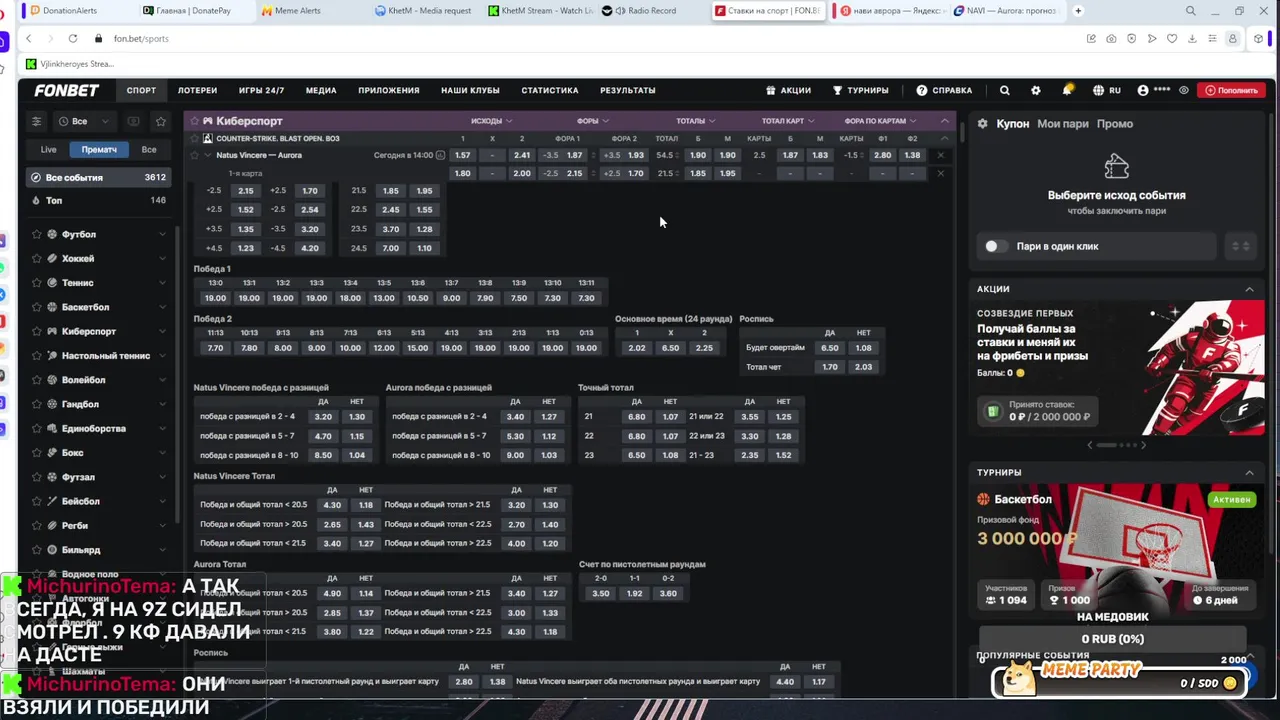Open the Лотереи menu item
Image resolution: width=1280 pixels, height=720 pixels.
coord(197,90)
